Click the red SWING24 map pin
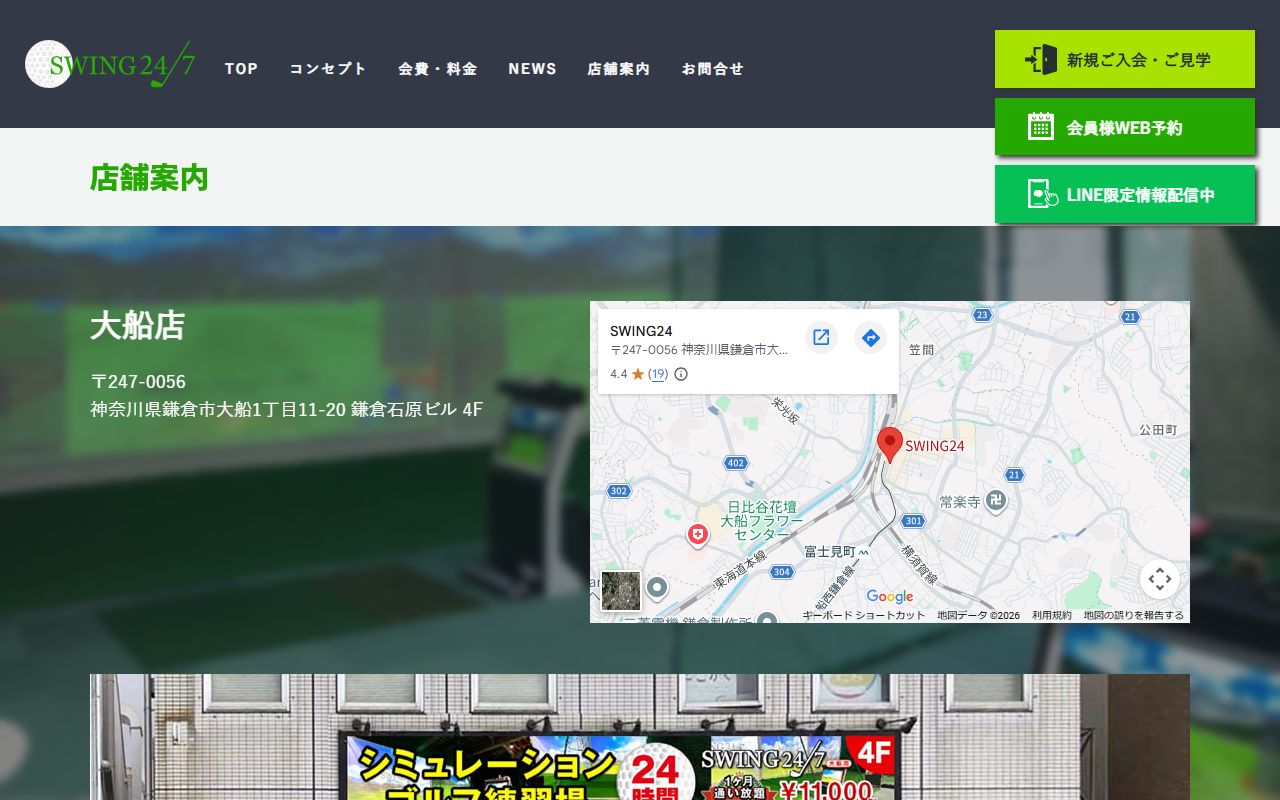This screenshot has width=1280, height=800. click(890, 444)
